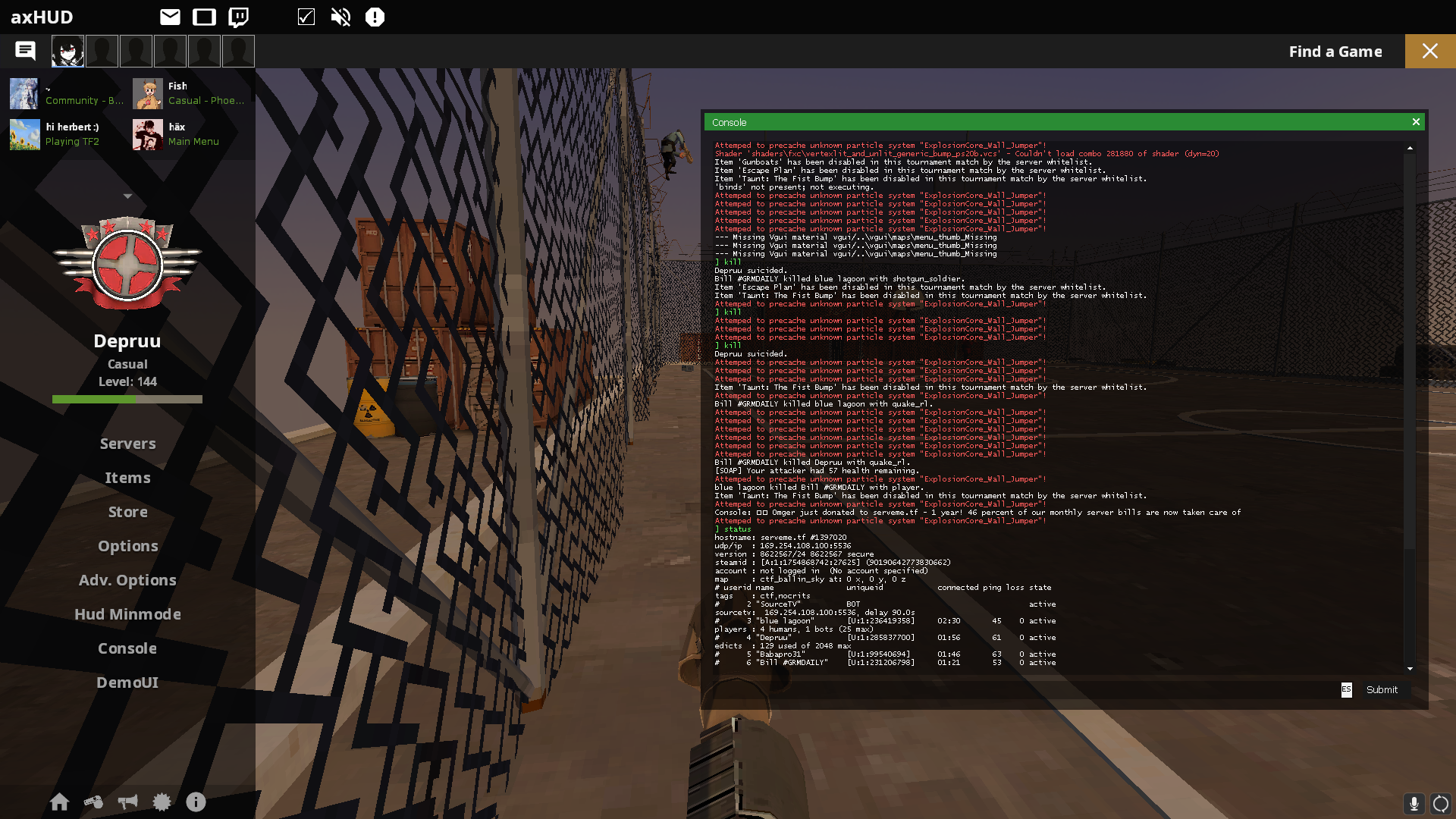Click the Console title bar

pos(1064,122)
